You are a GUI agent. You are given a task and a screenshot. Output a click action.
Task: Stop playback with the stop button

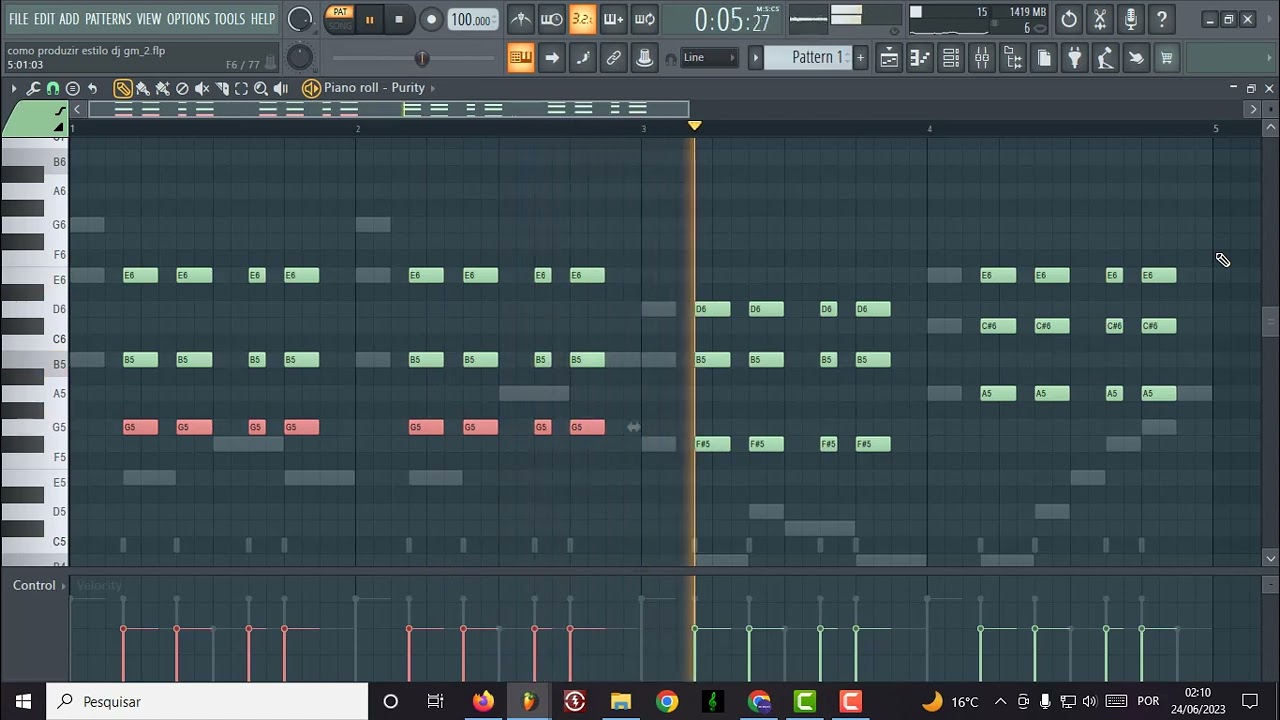(x=399, y=19)
